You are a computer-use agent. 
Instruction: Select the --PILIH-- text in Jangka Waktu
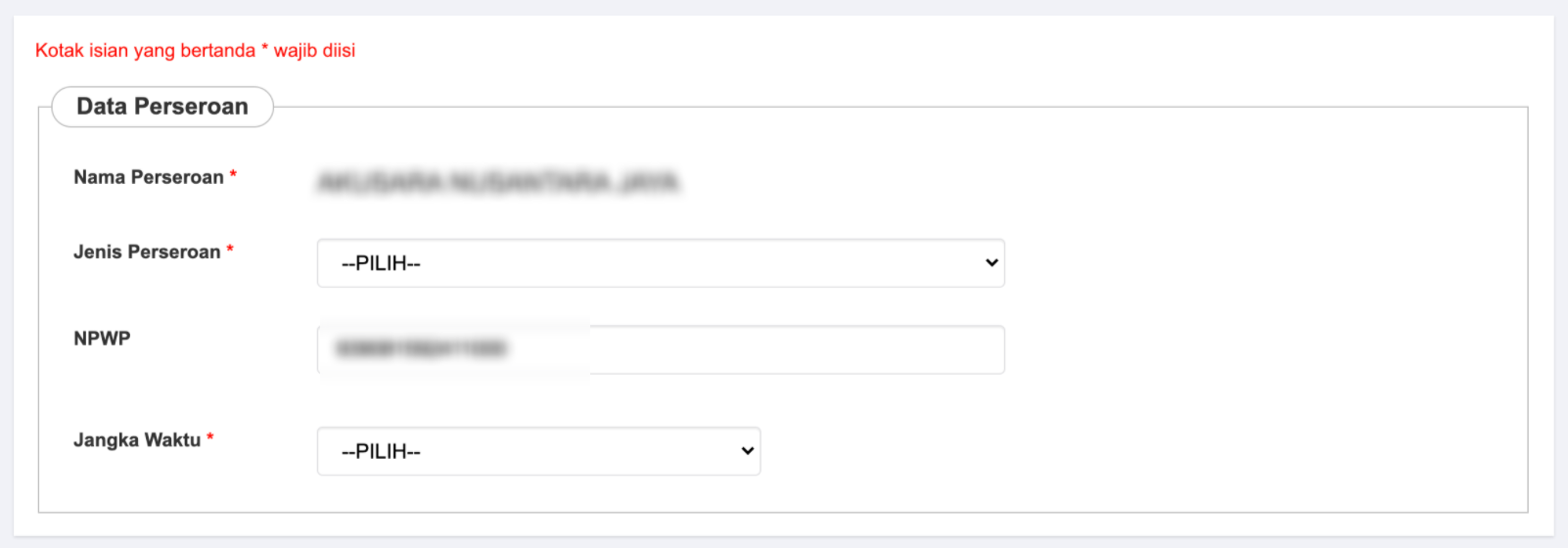(381, 451)
